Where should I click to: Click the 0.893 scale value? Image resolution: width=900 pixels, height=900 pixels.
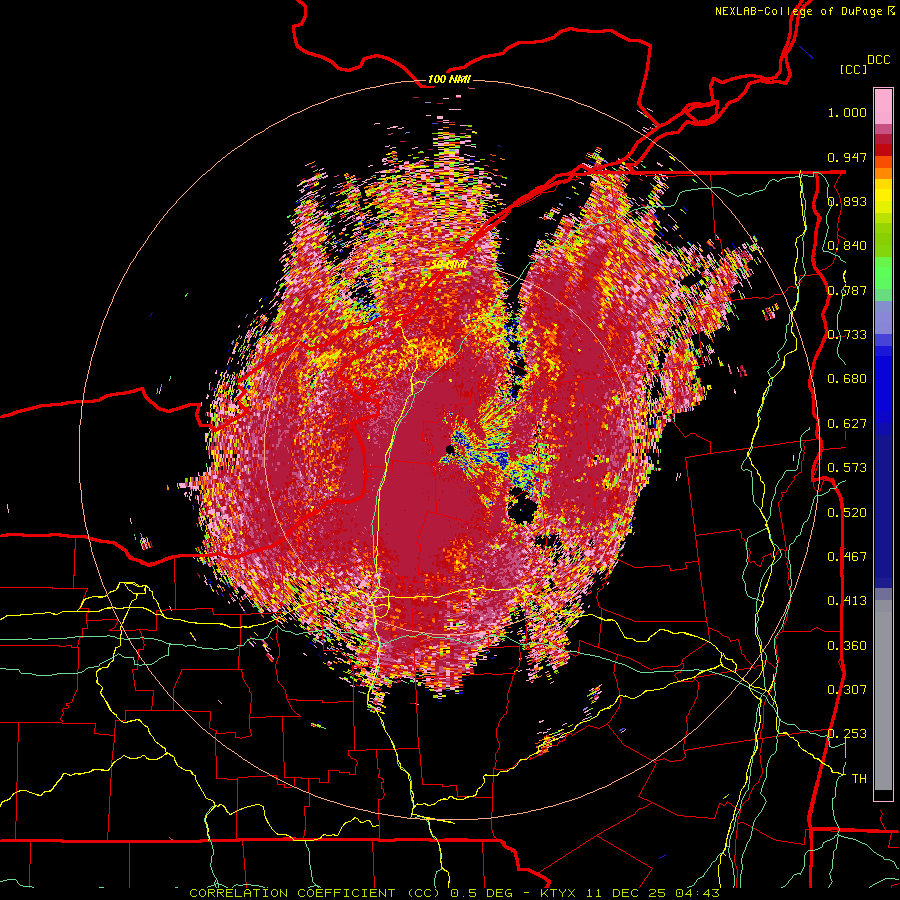click(x=847, y=201)
